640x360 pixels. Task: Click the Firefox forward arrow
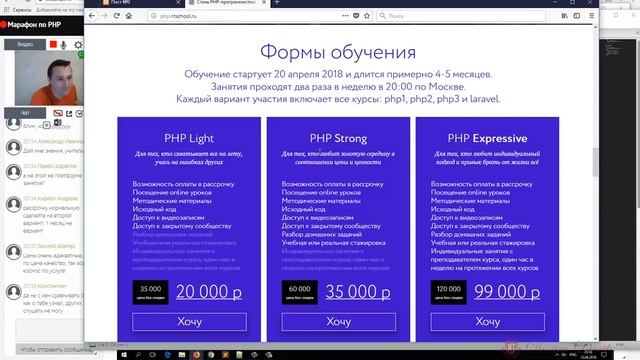(x=104, y=16)
